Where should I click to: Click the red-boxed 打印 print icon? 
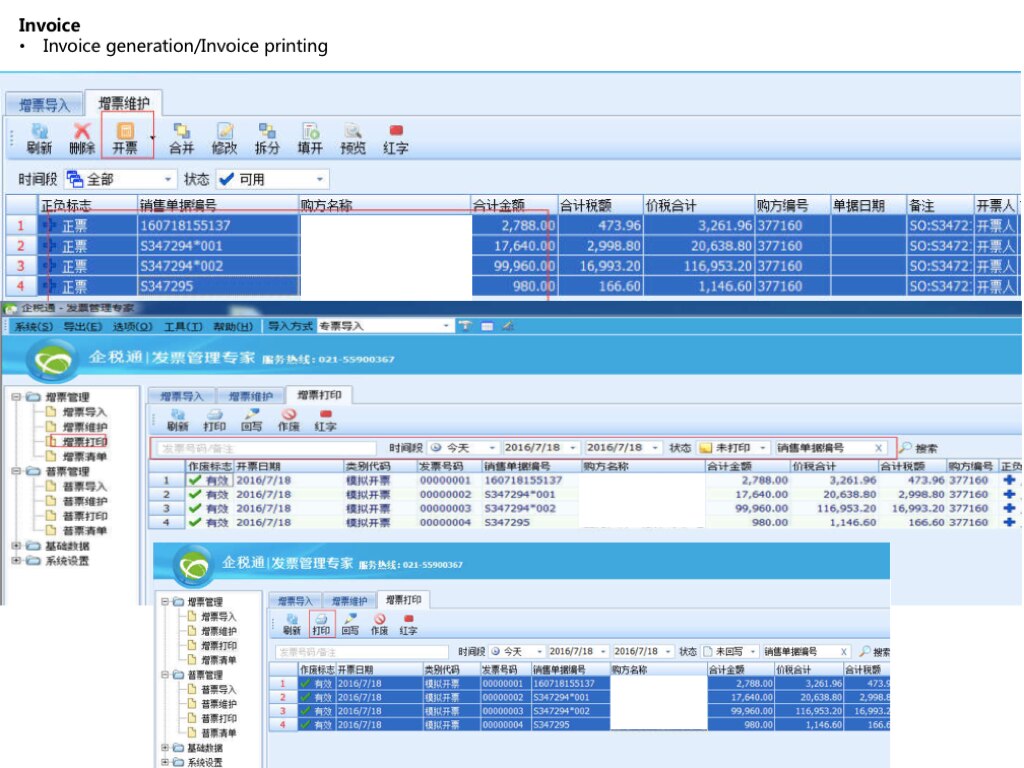tap(321, 624)
